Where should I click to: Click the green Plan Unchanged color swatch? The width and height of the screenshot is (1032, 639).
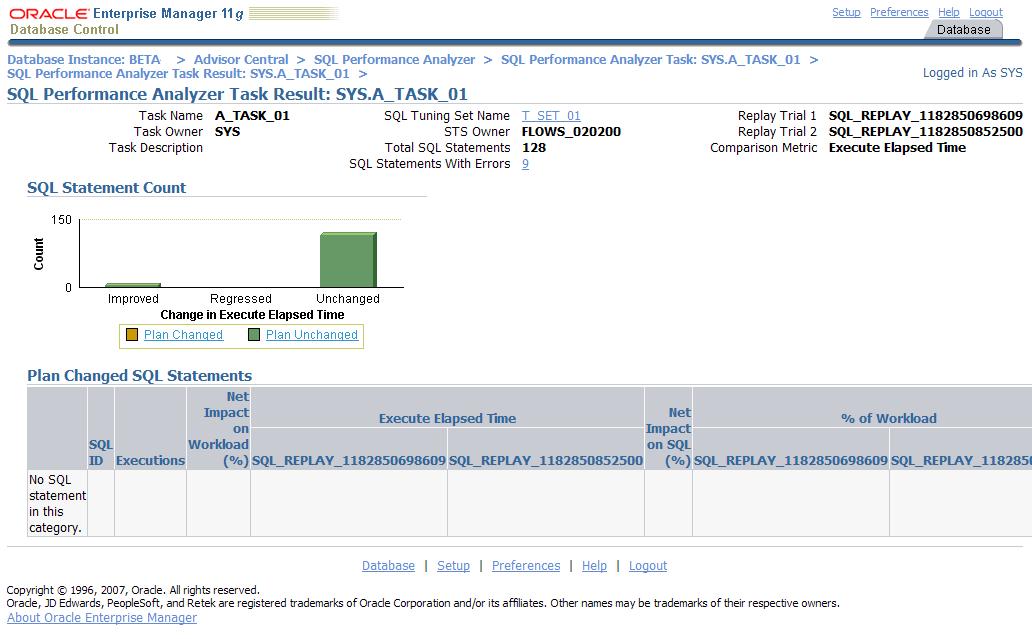pos(254,335)
